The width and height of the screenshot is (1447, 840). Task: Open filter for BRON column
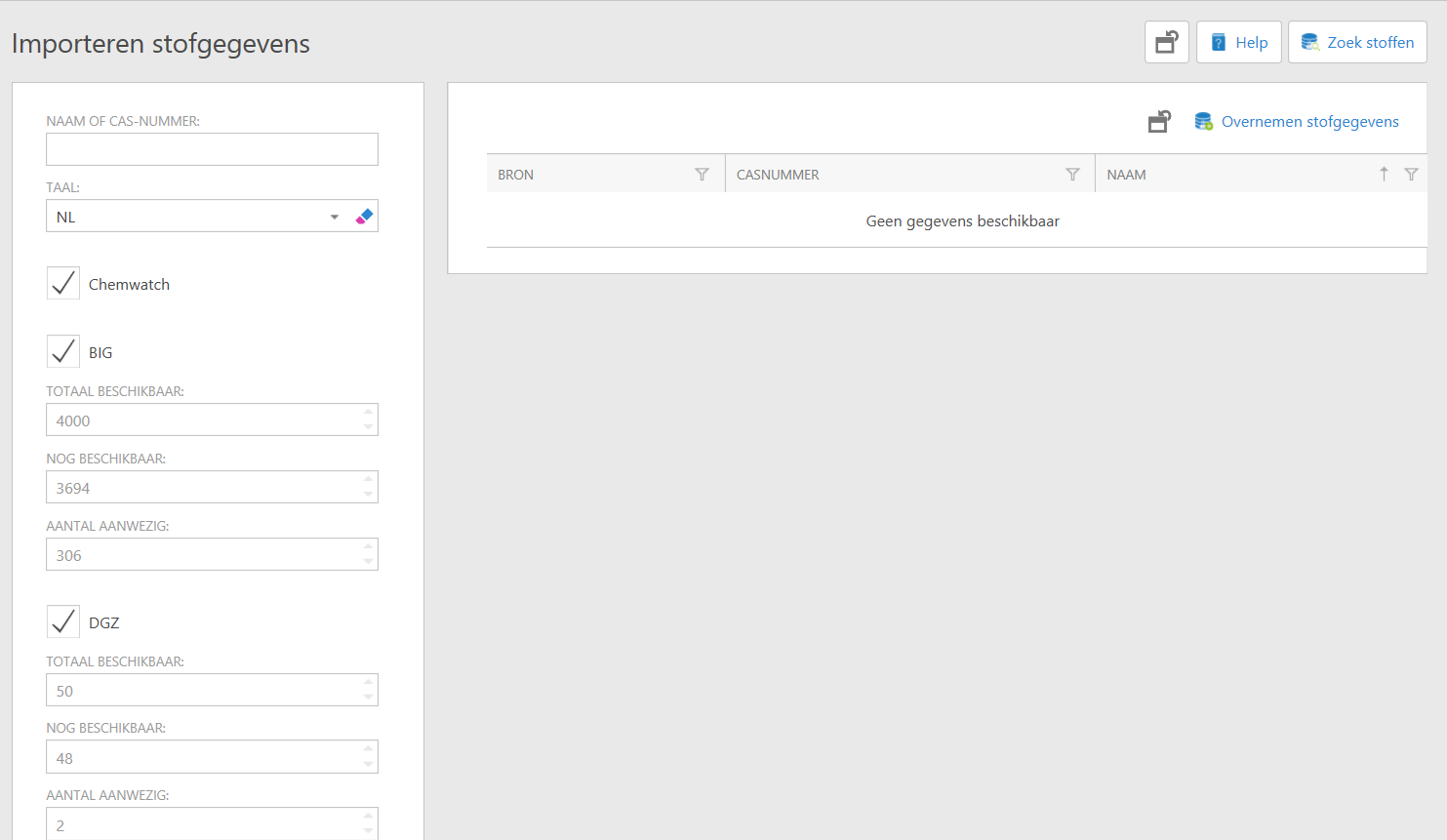702,175
